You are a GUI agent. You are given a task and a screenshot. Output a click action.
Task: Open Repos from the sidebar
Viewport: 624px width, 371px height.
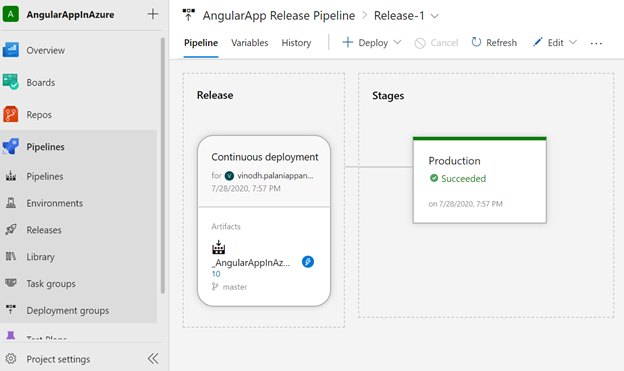(x=39, y=115)
